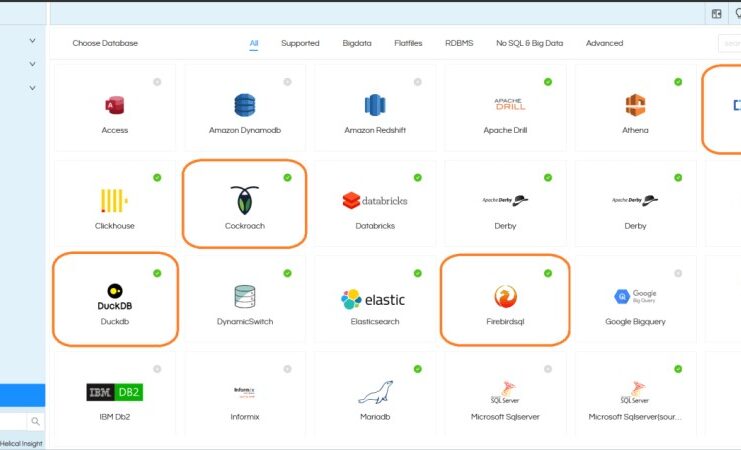Image resolution: width=741 pixels, height=450 pixels.
Task: Select the Clickhouse icon
Action: point(114,200)
